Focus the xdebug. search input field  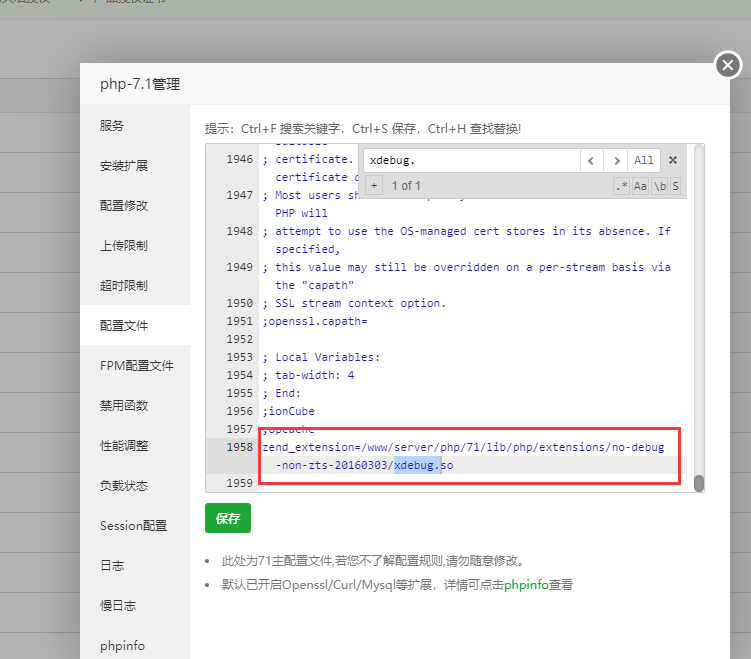(x=472, y=160)
